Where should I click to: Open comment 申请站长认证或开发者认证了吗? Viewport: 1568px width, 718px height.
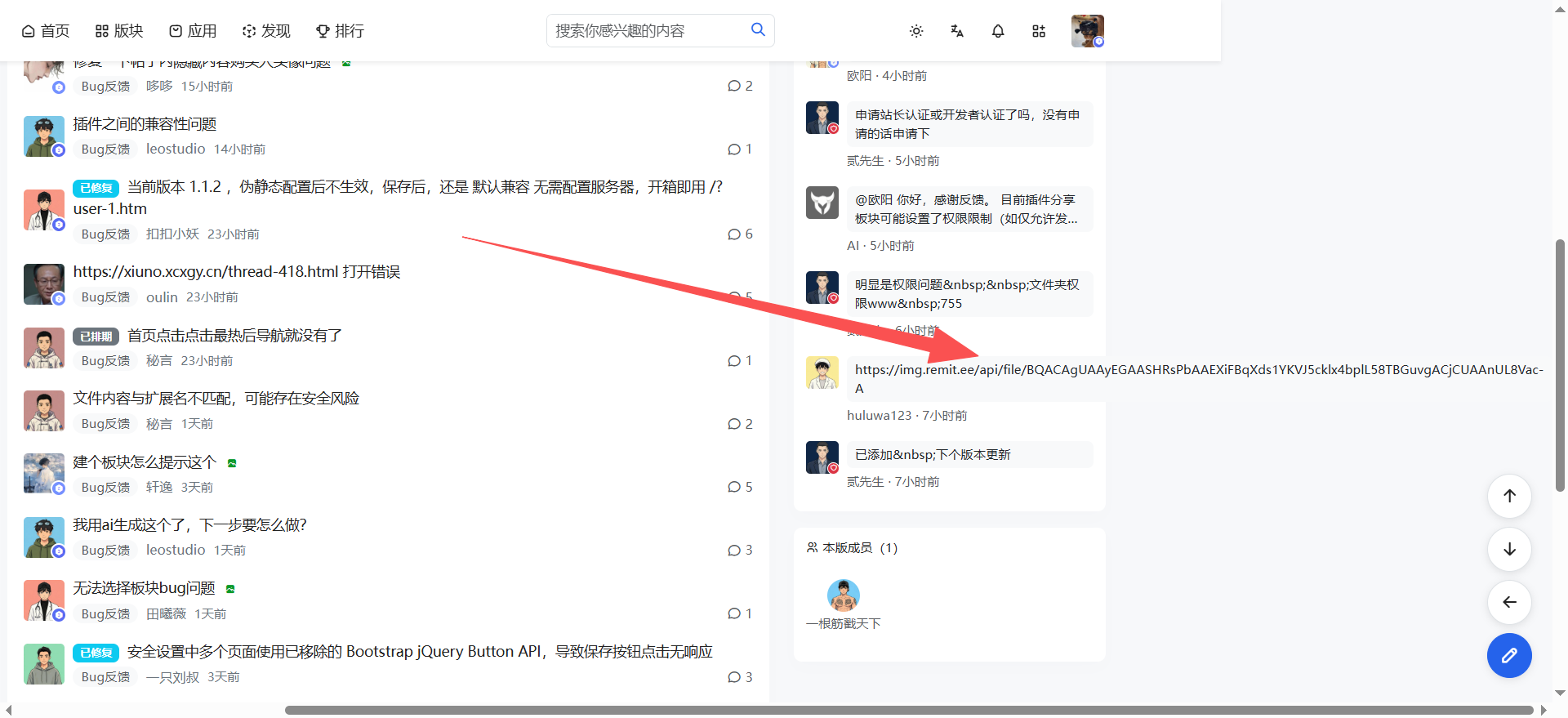pos(968,124)
